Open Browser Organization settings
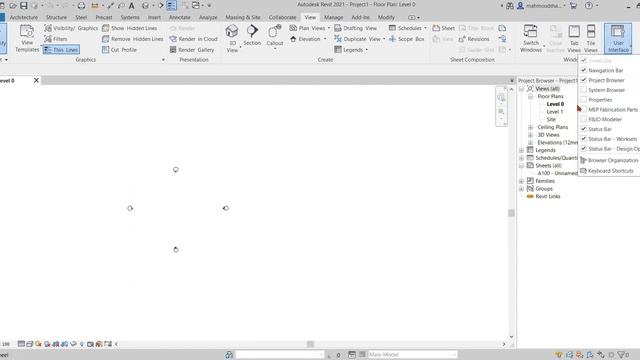The width and height of the screenshot is (640, 360). [609, 160]
